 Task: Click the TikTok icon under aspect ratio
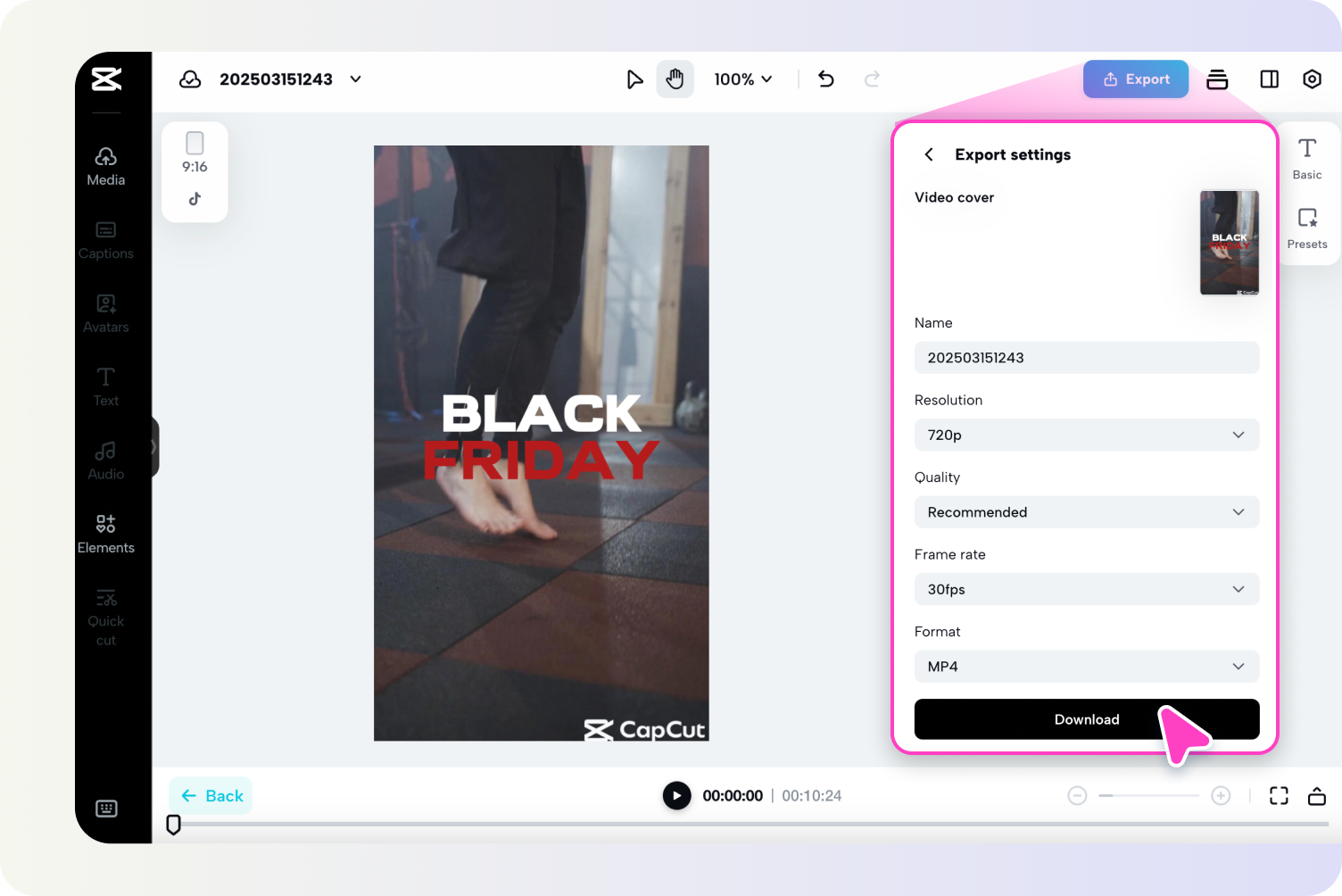(195, 199)
